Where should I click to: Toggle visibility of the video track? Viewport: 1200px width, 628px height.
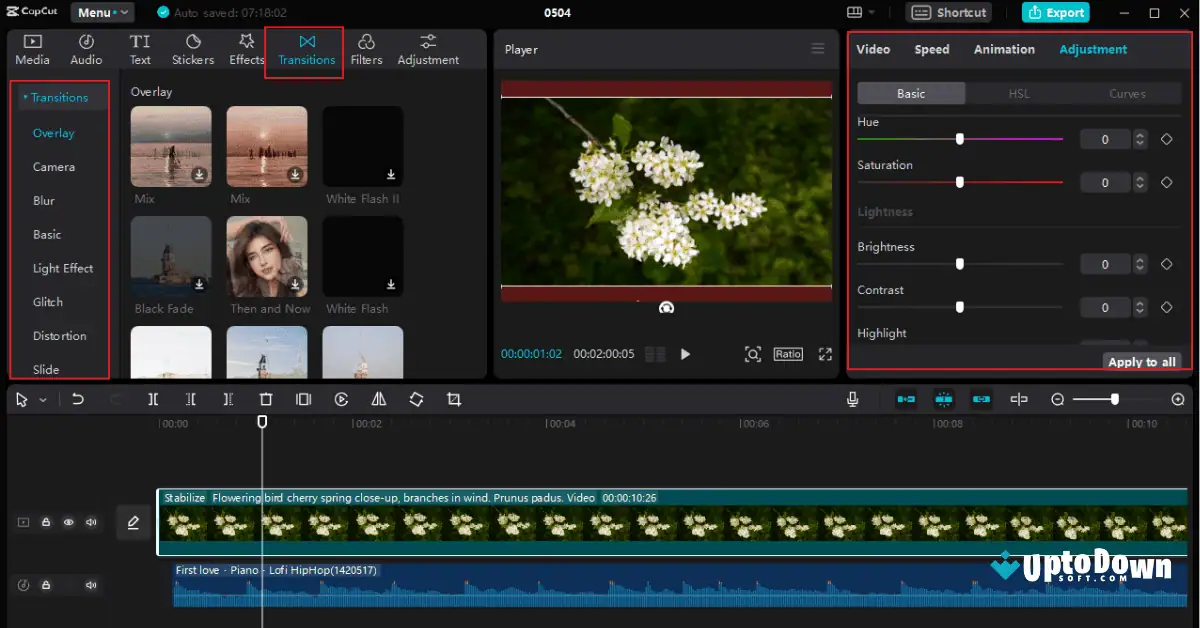(68, 522)
